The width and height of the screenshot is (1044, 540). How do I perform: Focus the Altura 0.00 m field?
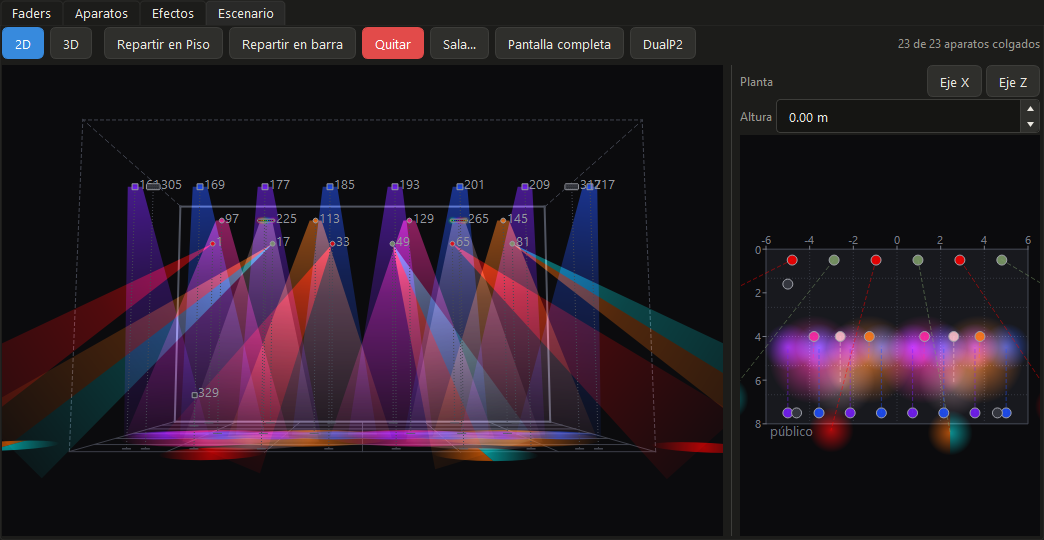(899, 117)
